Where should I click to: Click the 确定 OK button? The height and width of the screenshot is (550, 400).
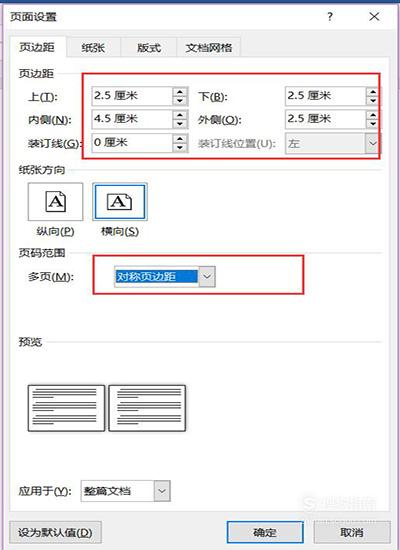(265, 532)
